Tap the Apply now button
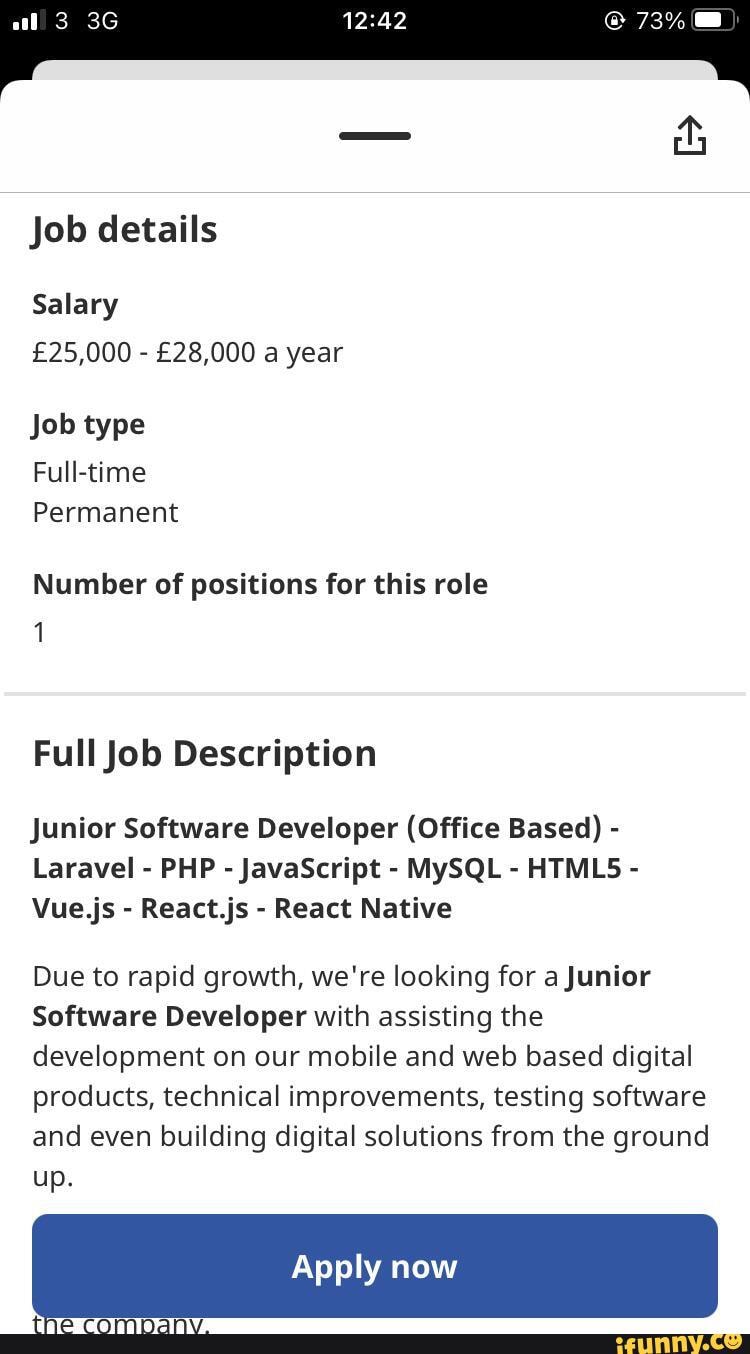The image size is (750, 1354). (374, 1266)
